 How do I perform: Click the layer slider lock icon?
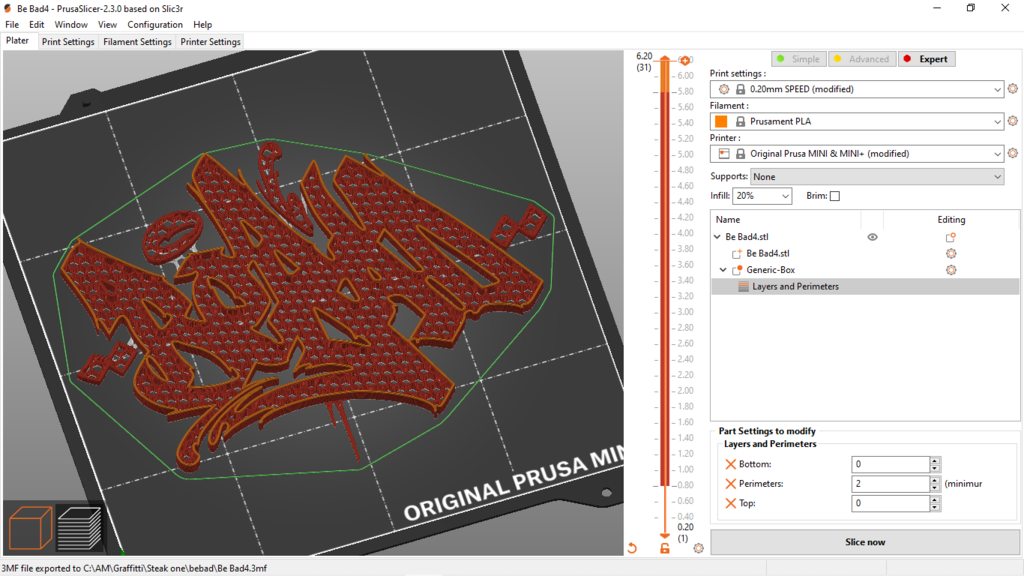[x=665, y=548]
